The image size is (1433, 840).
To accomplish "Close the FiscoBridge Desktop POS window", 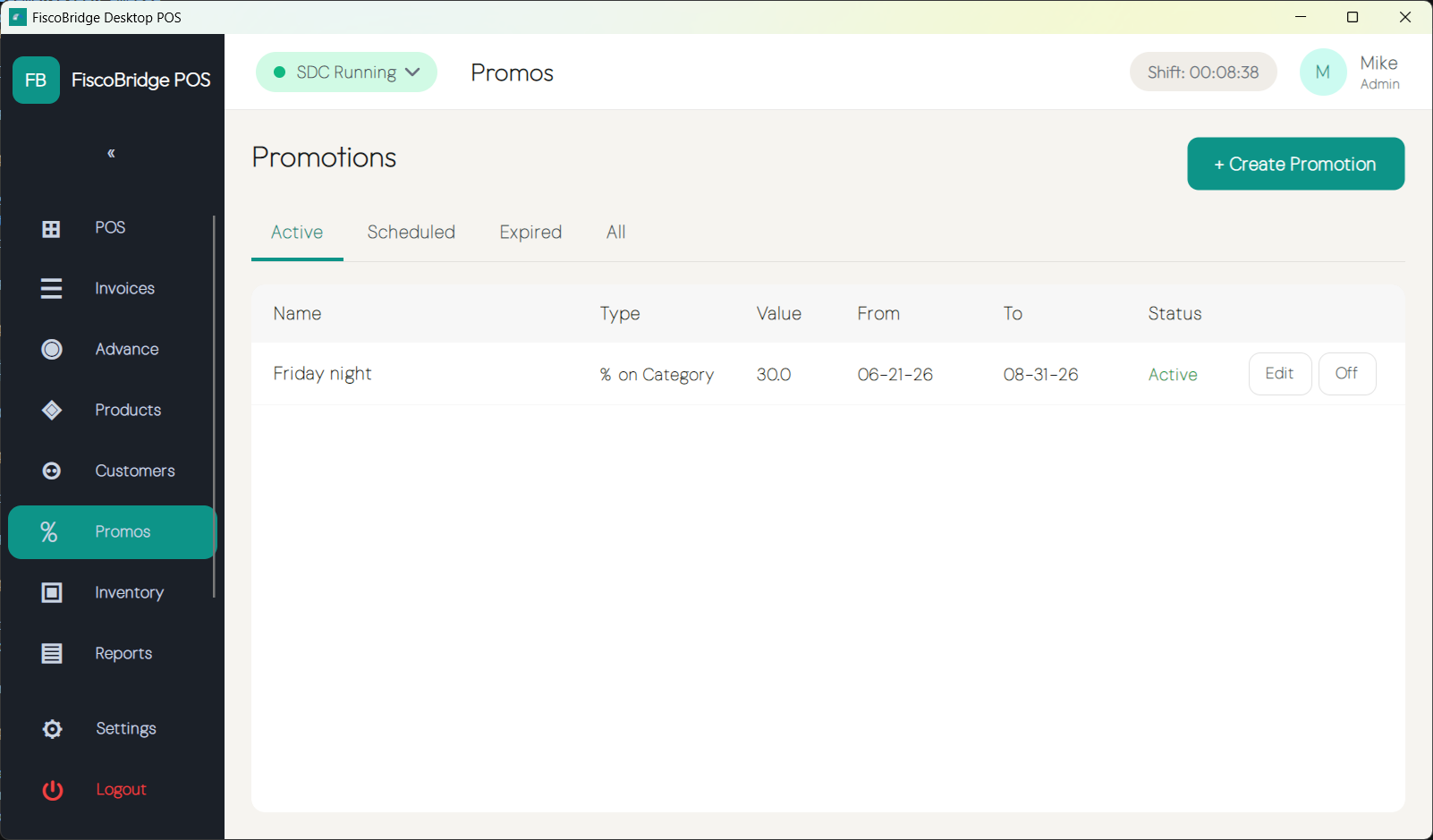I will point(1405,17).
